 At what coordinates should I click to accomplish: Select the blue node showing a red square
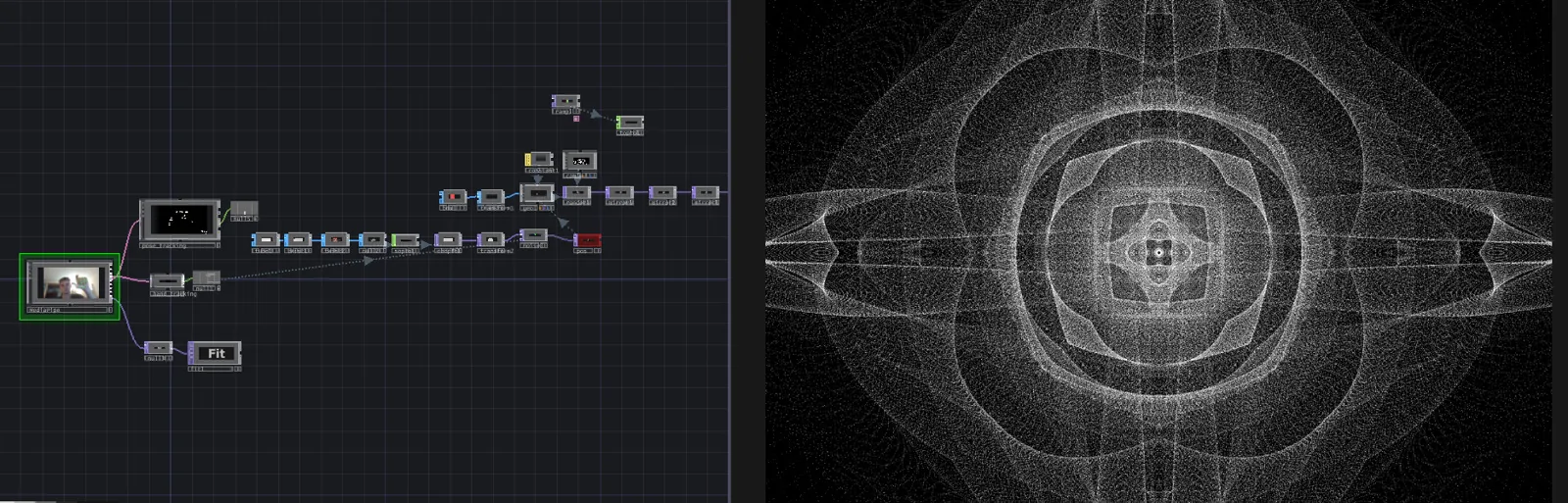(453, 199)
